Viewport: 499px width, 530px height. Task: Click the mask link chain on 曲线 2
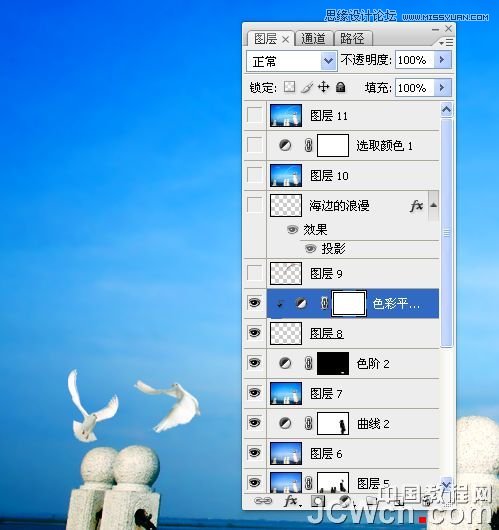pos(308,424)
